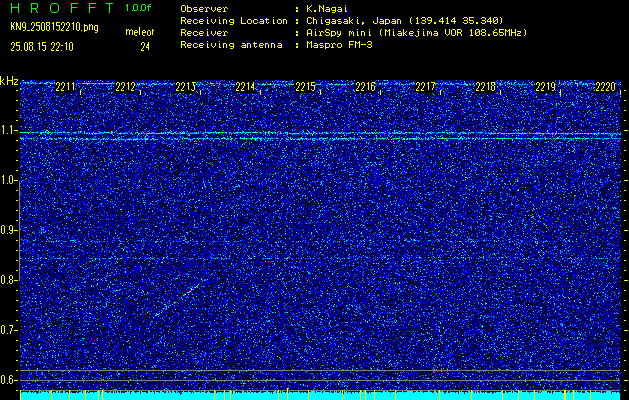The height and width of the screenshot is (400, 629).
Task: Click the Receiving antenna field label
Action: pos(231,45)
